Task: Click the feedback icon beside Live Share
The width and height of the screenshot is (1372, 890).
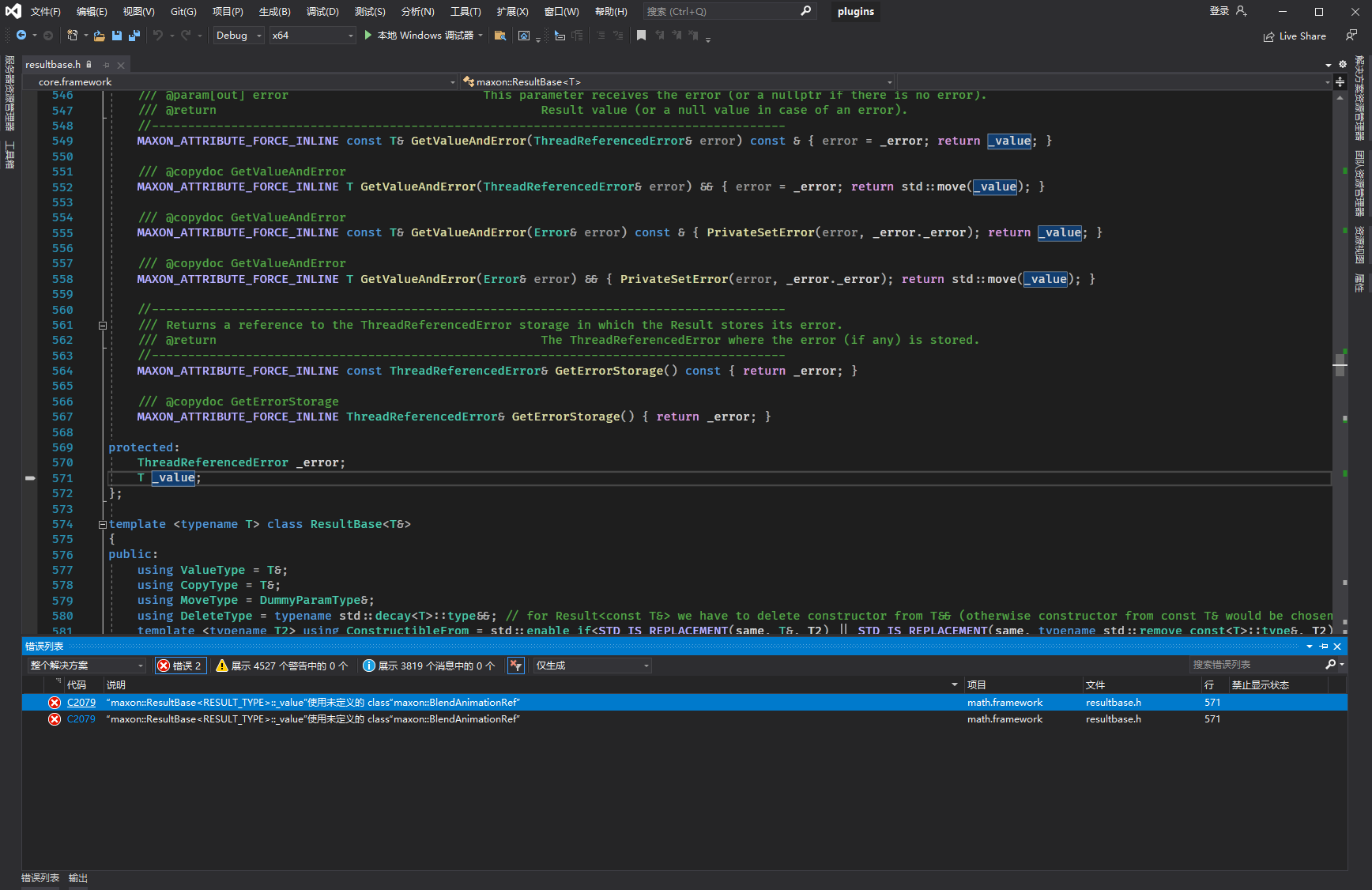Action: [1351, 36]
